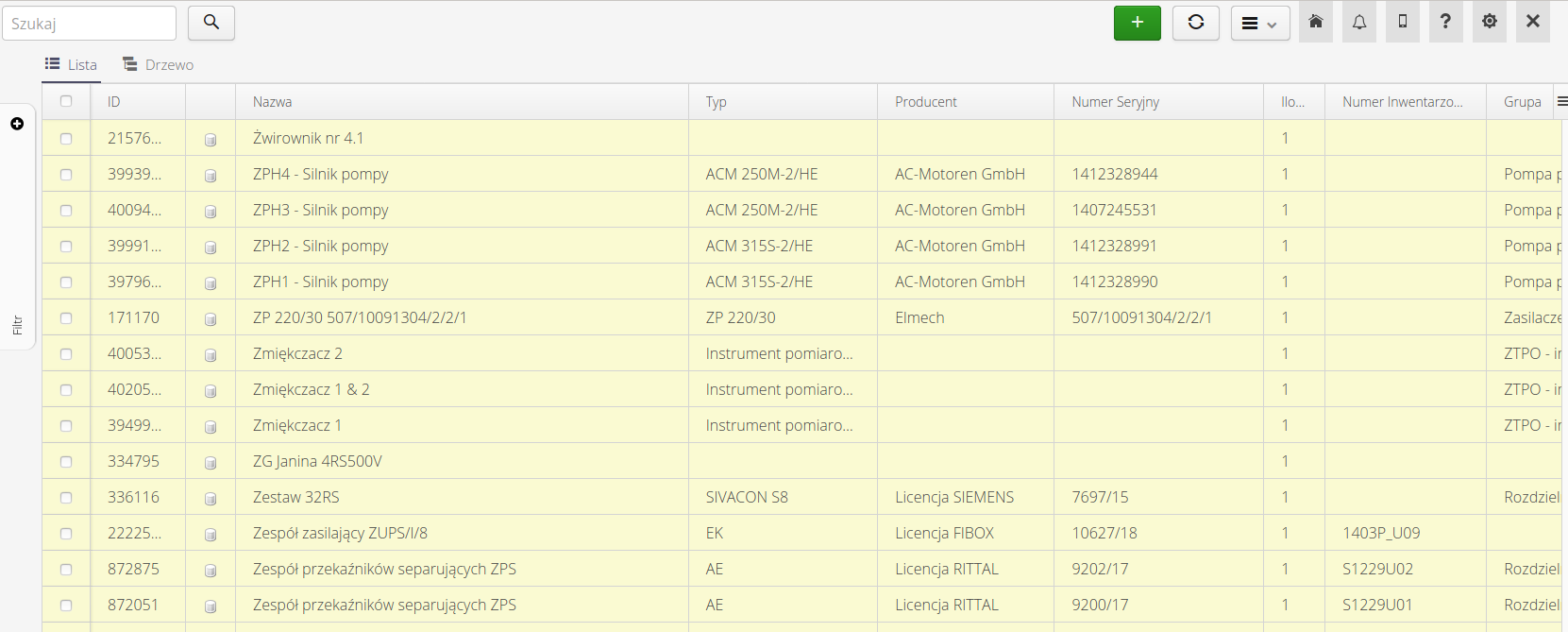Open notifications bell icon

point(1358,23)
